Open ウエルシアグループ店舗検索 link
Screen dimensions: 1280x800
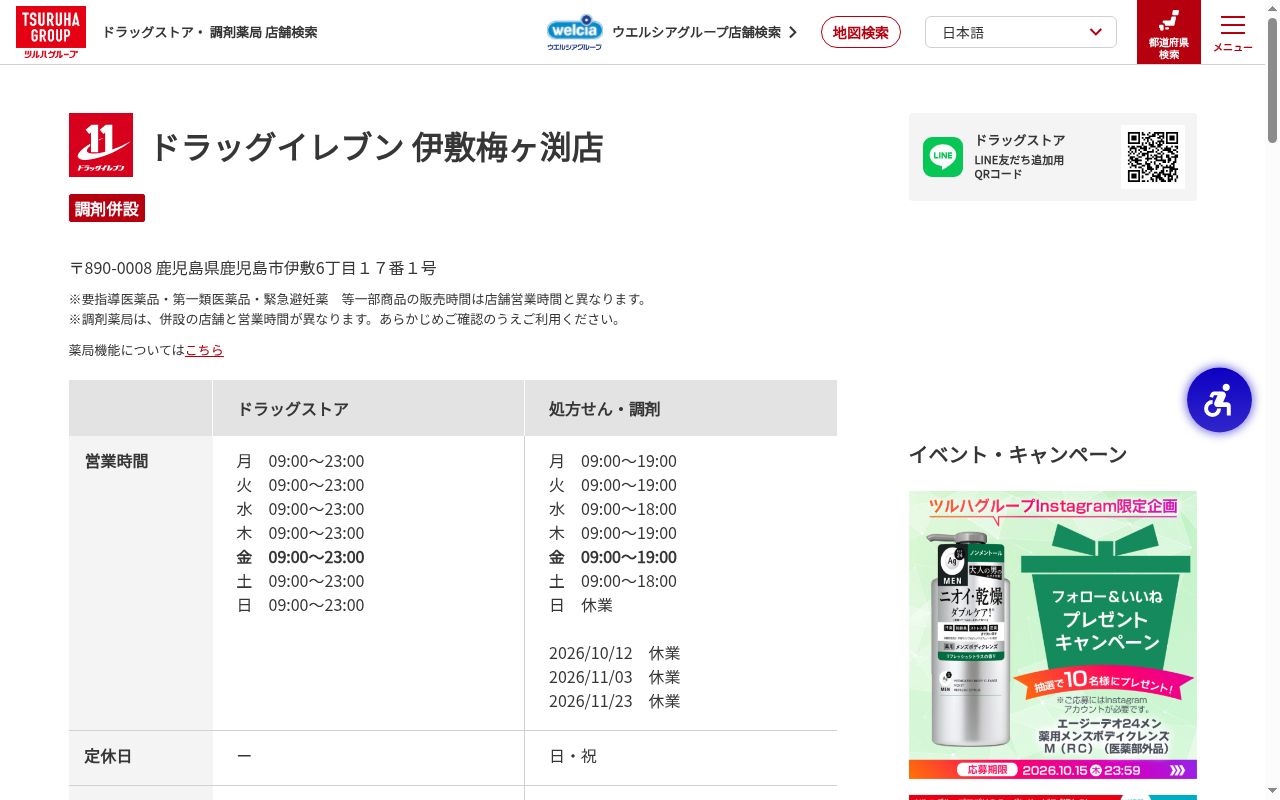[x=705, y=32]
